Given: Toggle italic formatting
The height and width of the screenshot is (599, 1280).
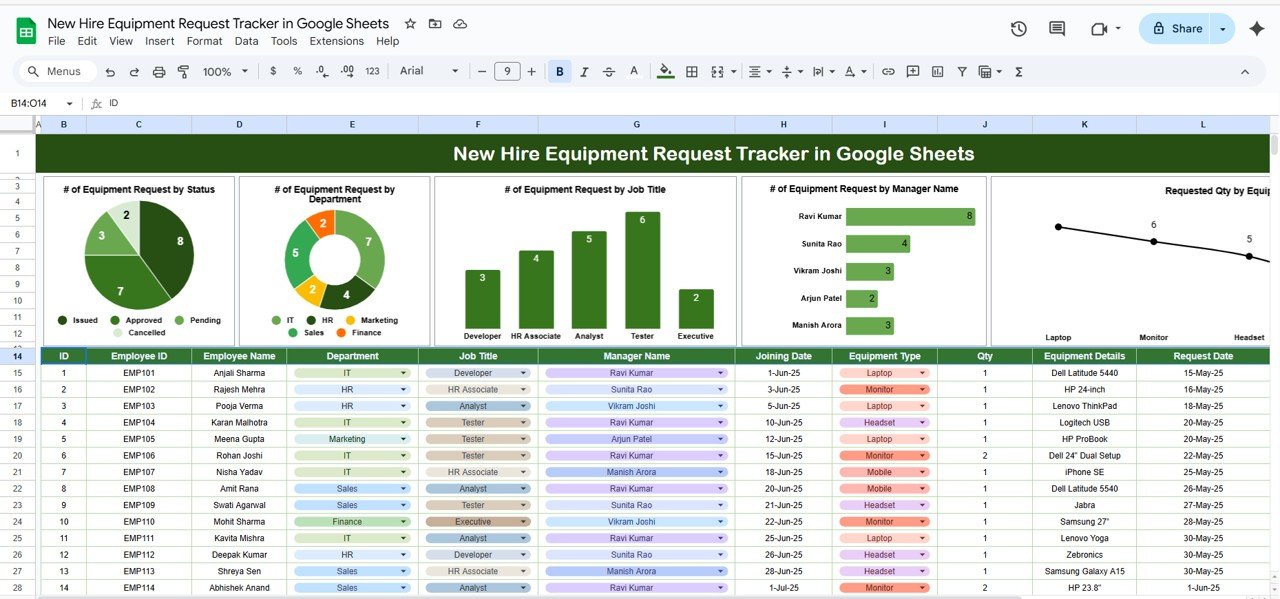Looking at the screenshot, I should click(x=584, y=72).
